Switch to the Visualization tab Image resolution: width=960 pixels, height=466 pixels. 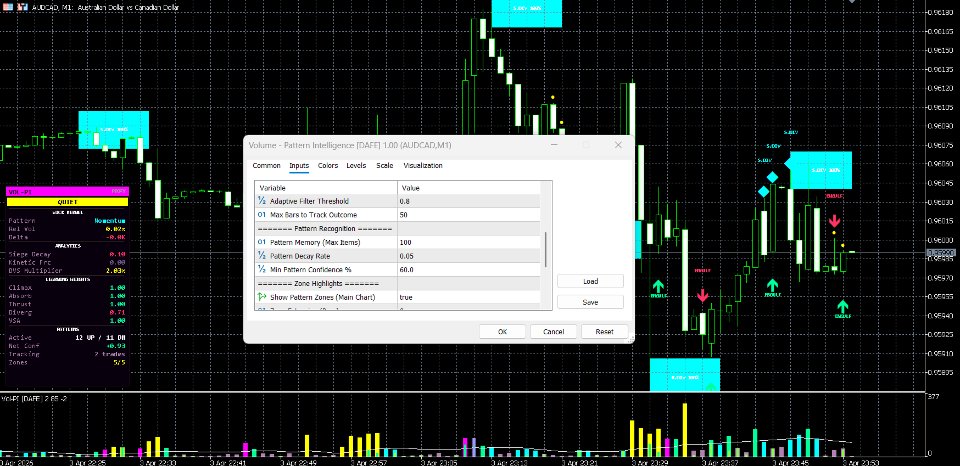(422, 165)
